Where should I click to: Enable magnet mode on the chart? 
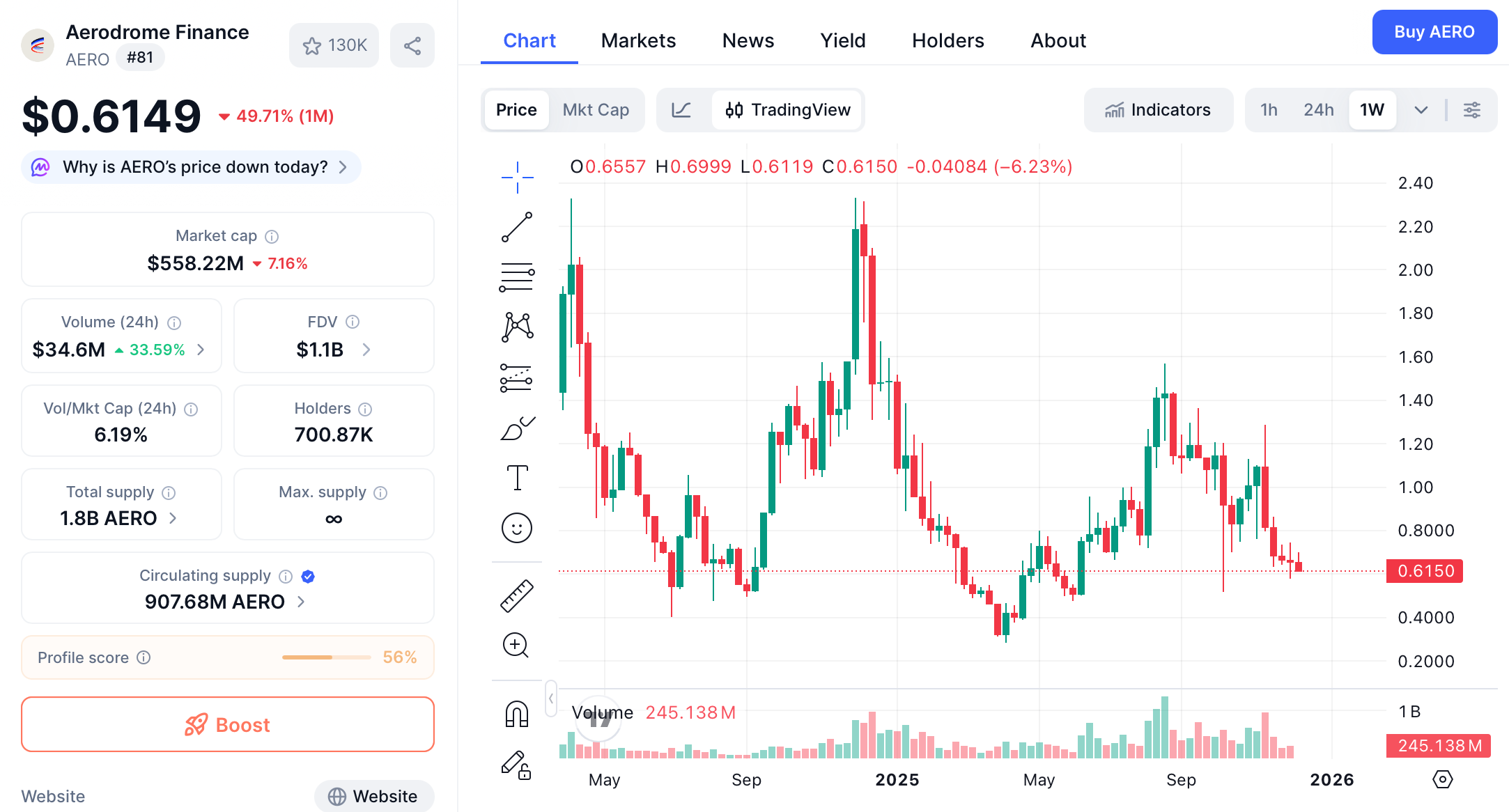coord(516,712)
